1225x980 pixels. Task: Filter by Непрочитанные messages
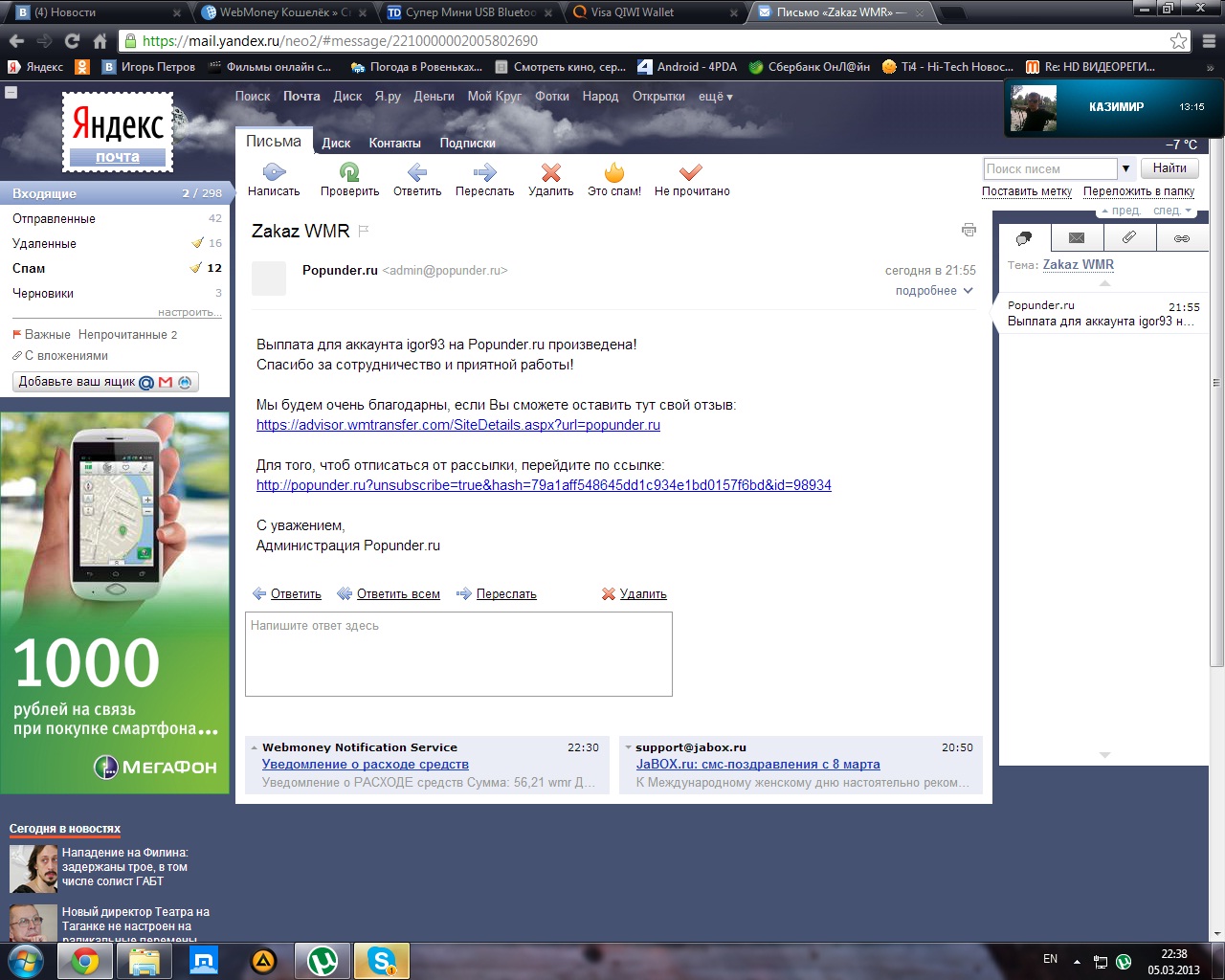click(x=127, y=335)
